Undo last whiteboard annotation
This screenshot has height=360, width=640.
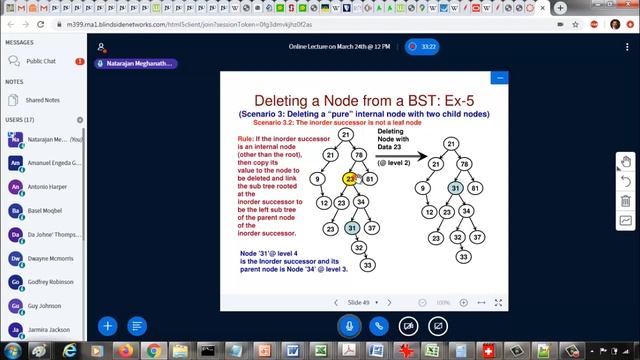(x=625, y=181)
